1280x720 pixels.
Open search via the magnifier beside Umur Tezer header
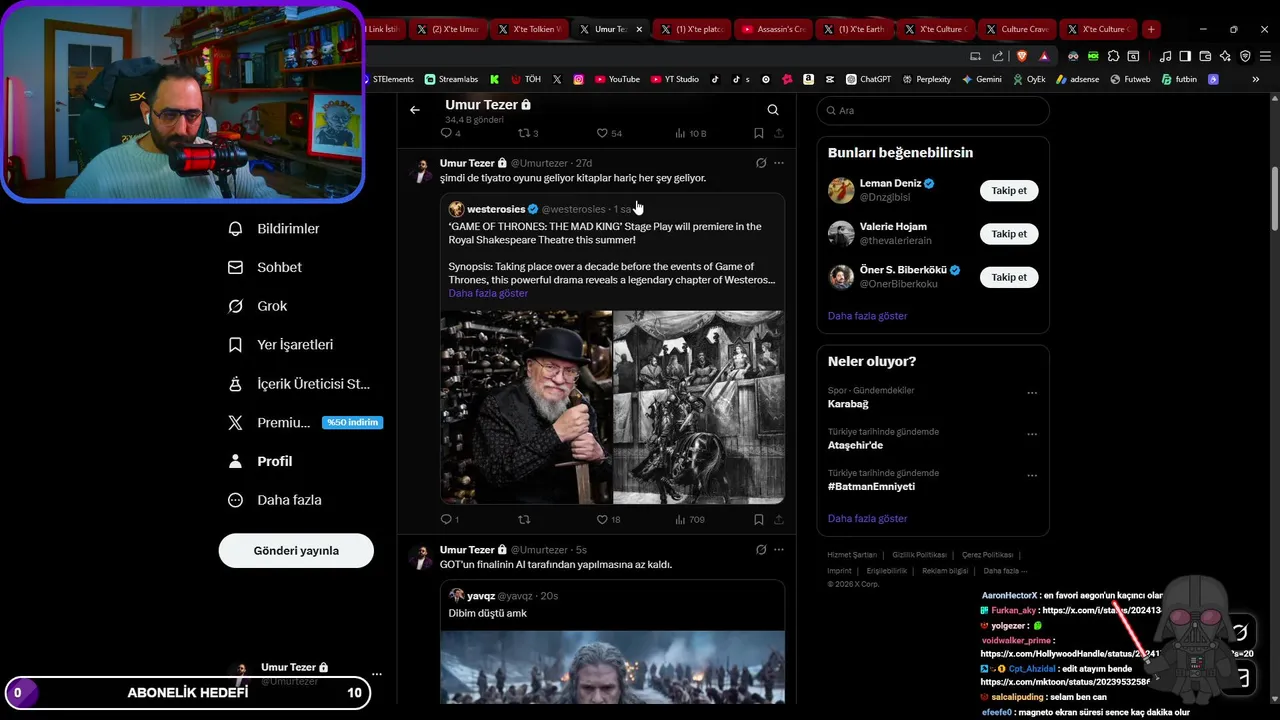click(x=773, y=110)
